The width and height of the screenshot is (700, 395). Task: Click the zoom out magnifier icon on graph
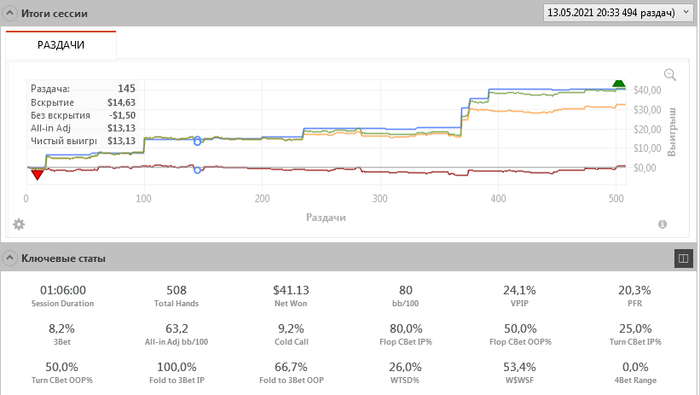point(670,75)
